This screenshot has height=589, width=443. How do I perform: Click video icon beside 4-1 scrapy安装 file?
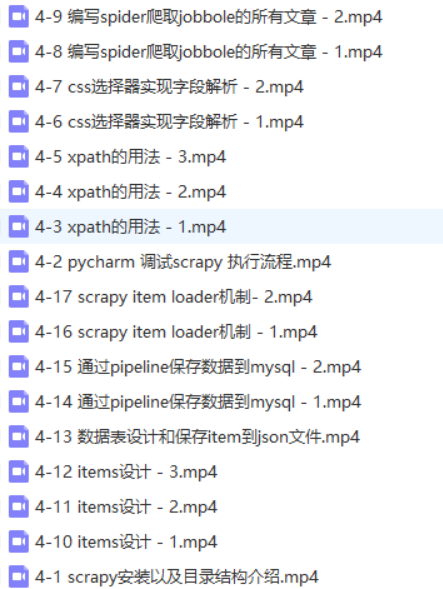pyautogui.click(x=19, y=577)
